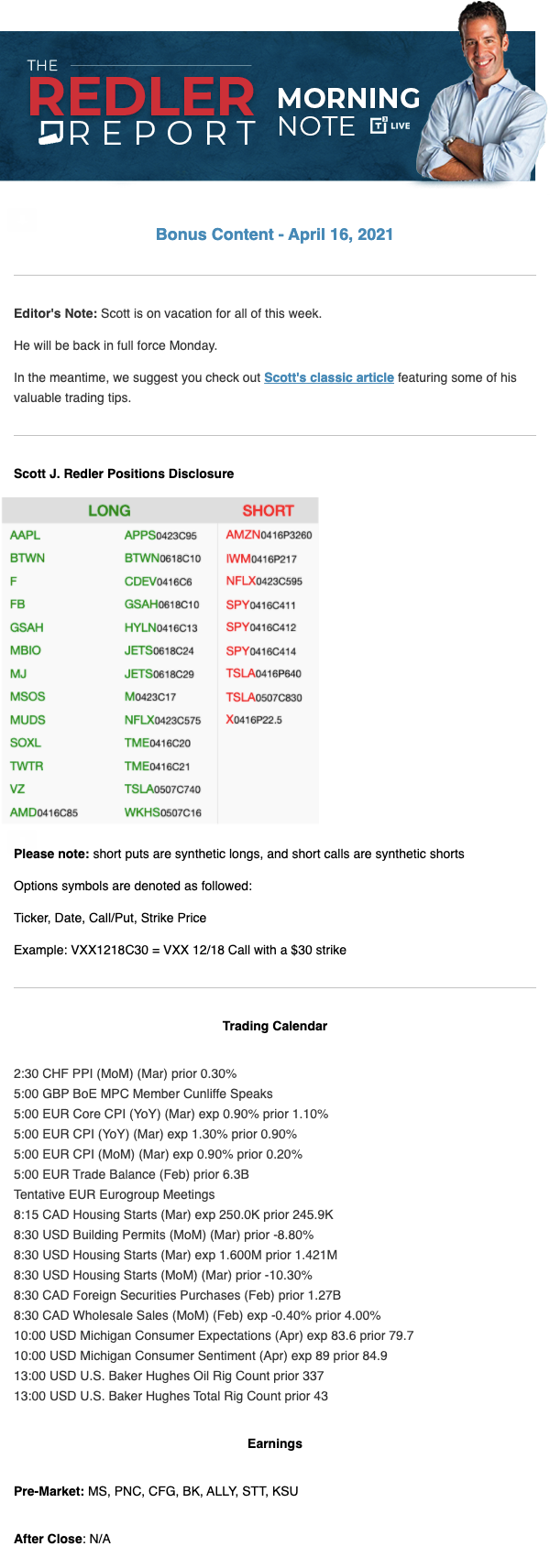Click the MORNING NOTE banner text
This screenshot has width=550, height=1568.
[x=348, y=112]
